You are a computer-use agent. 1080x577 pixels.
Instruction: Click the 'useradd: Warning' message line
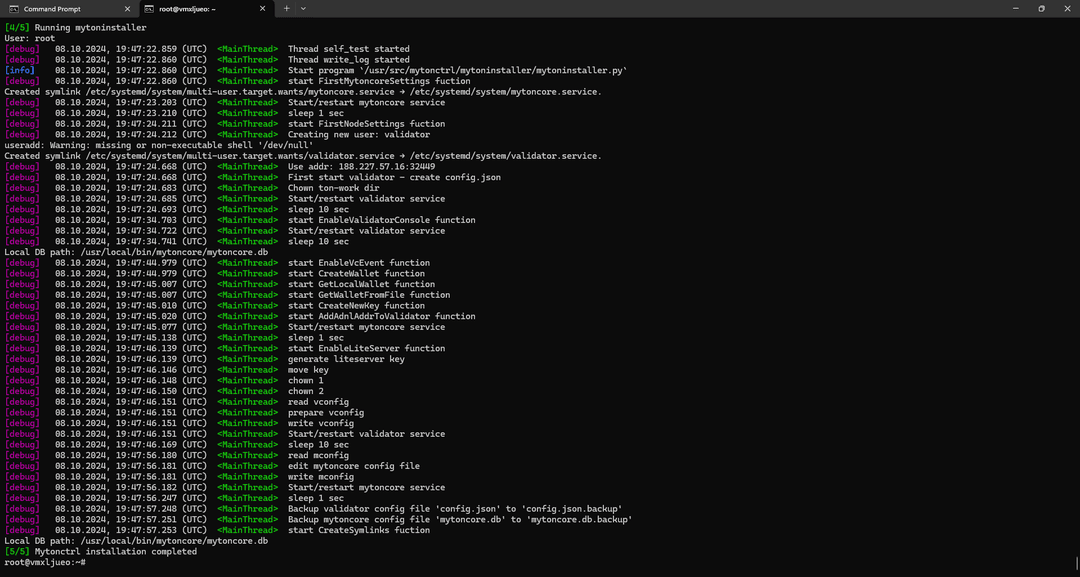click(158, 145)
